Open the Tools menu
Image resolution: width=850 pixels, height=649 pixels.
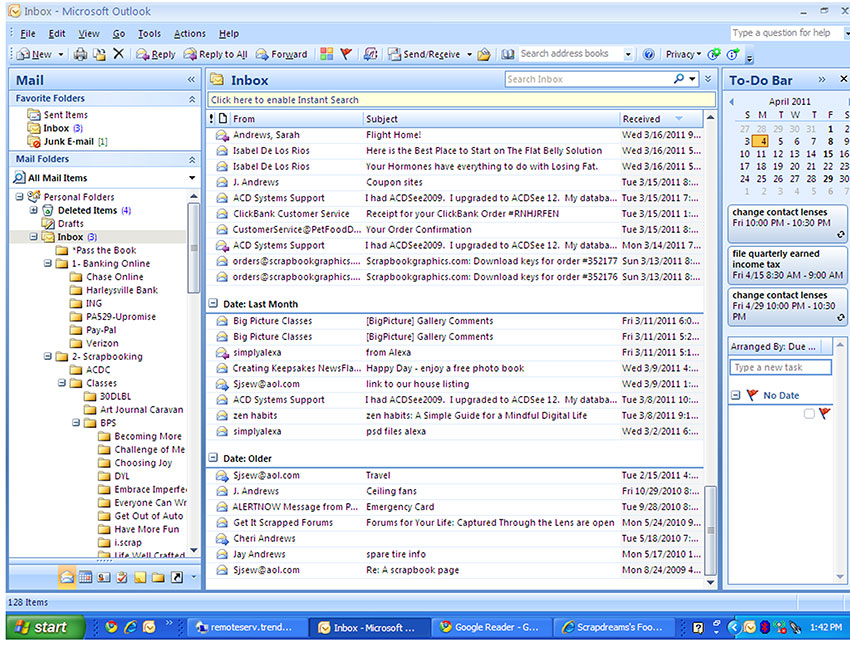click(x=149, y=34)
